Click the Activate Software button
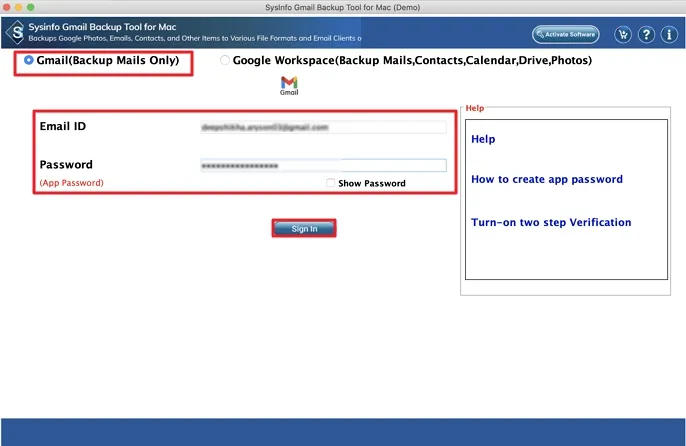 (565, 34)
